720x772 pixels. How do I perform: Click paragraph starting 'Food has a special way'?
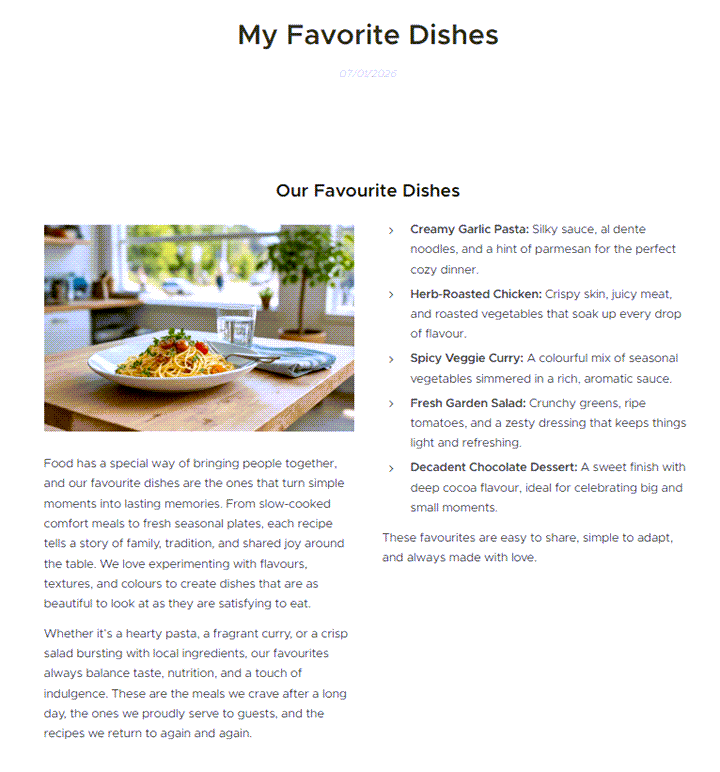(x=195, y=533)
